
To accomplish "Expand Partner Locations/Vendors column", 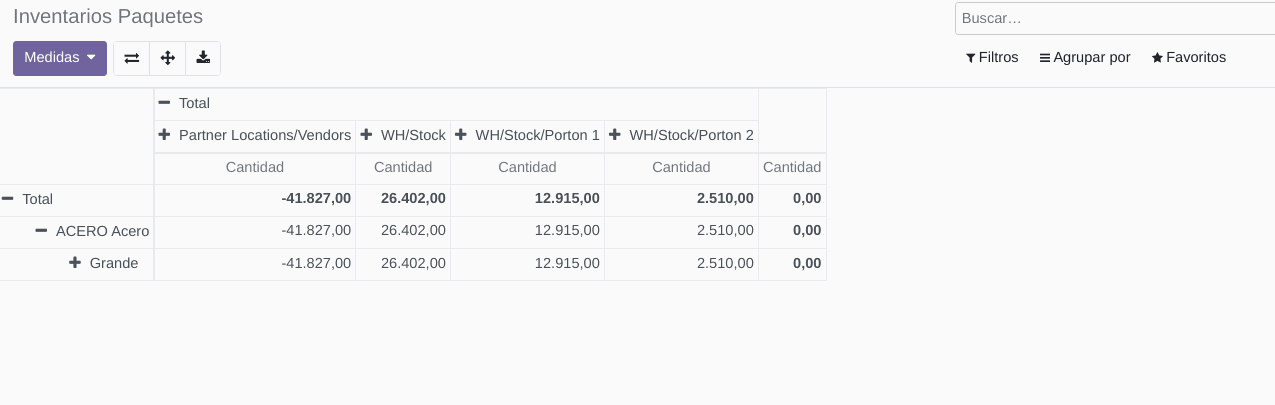I will (256, 135).
